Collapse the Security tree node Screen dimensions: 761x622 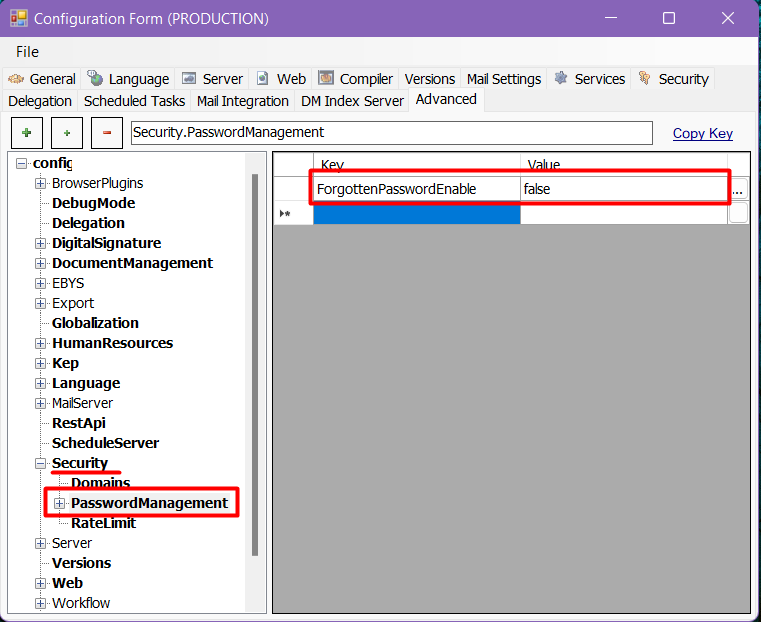[x=41, y=463]
